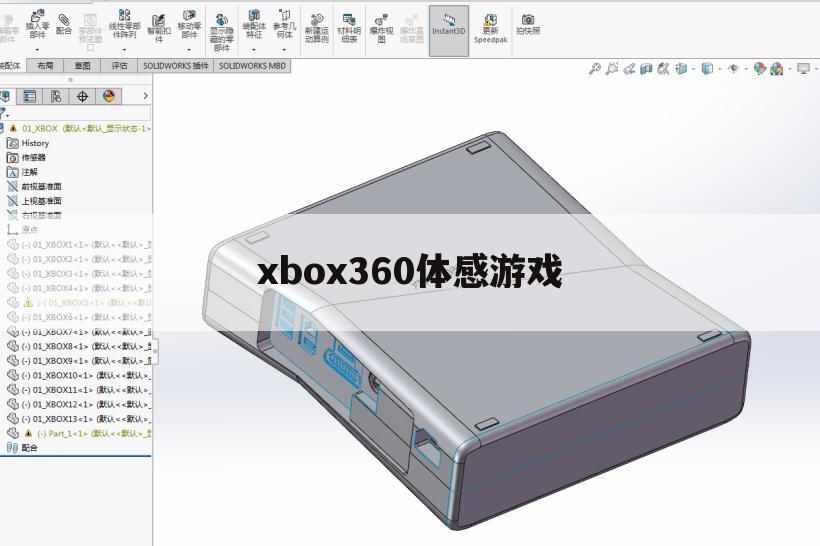
Task: Open the SOLIDWORKS MBD tab
Action: [x=252, y=66]
